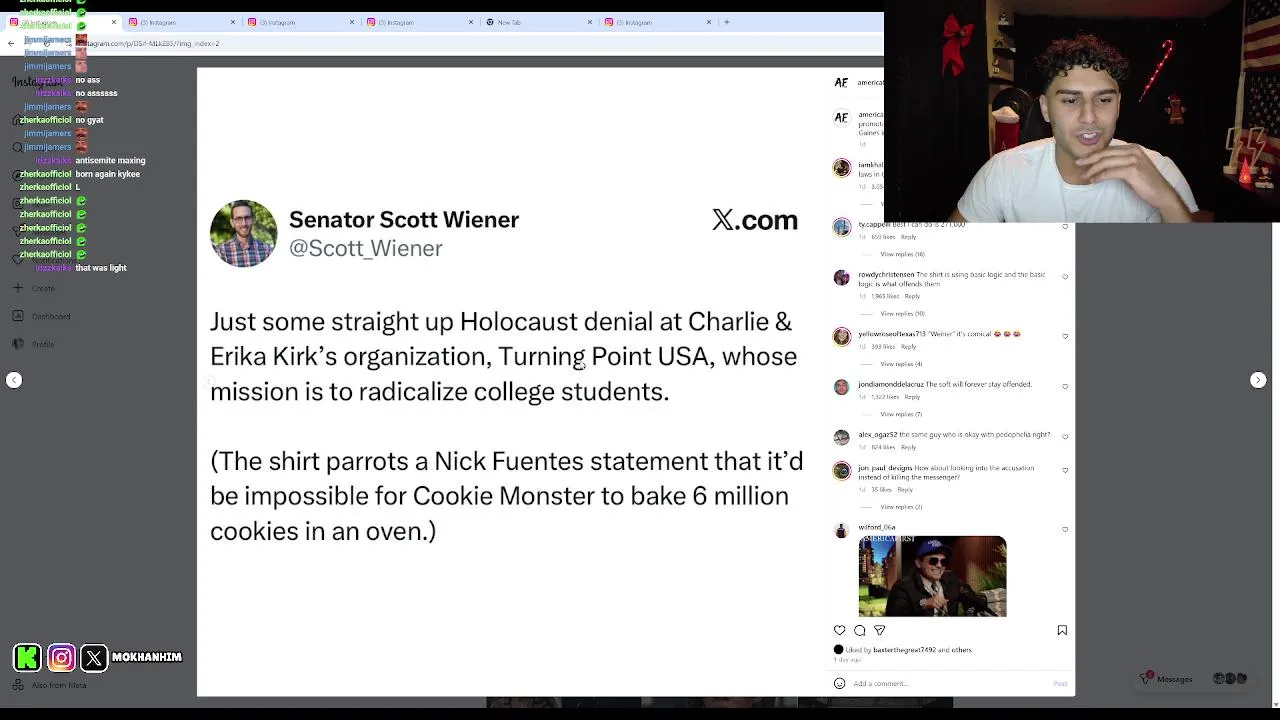Click the Instagram logo in the stream overlay
The width and height of the screenshot is (1280, 720).
pyautogui.click(x=61, y=657)
